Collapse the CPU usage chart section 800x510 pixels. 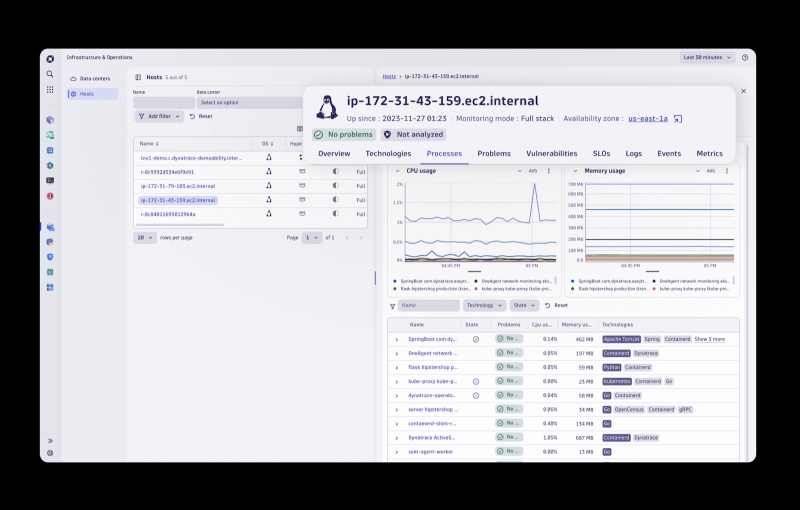click(x=397, y=171)
